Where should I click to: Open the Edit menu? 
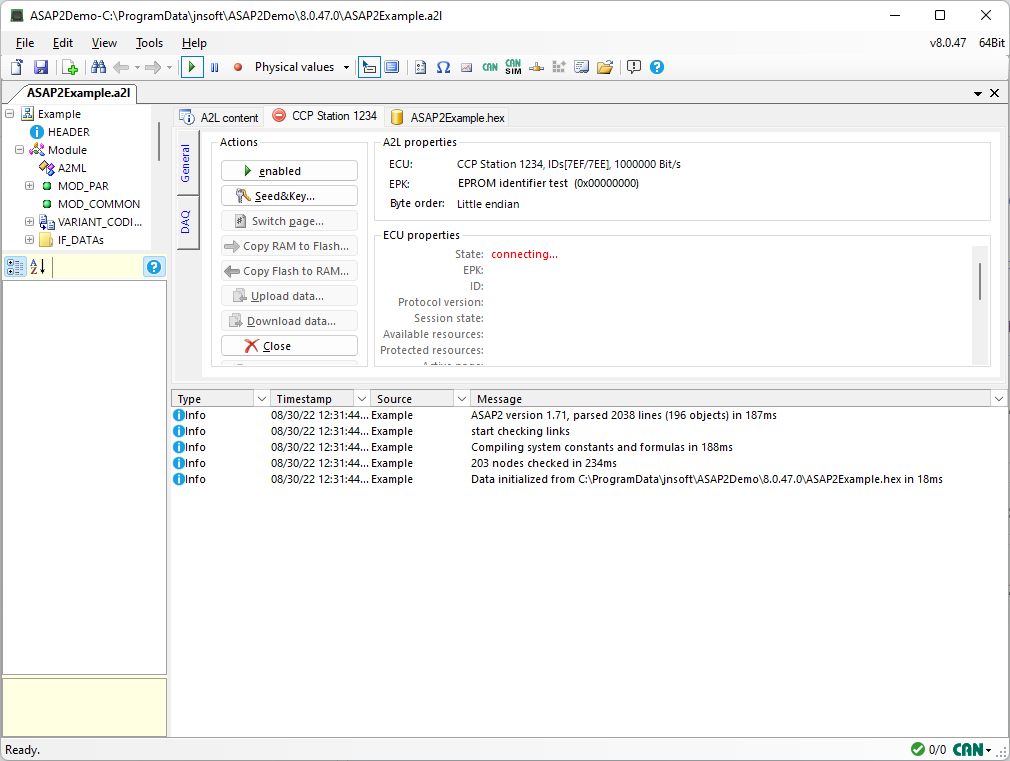point(62,43)
